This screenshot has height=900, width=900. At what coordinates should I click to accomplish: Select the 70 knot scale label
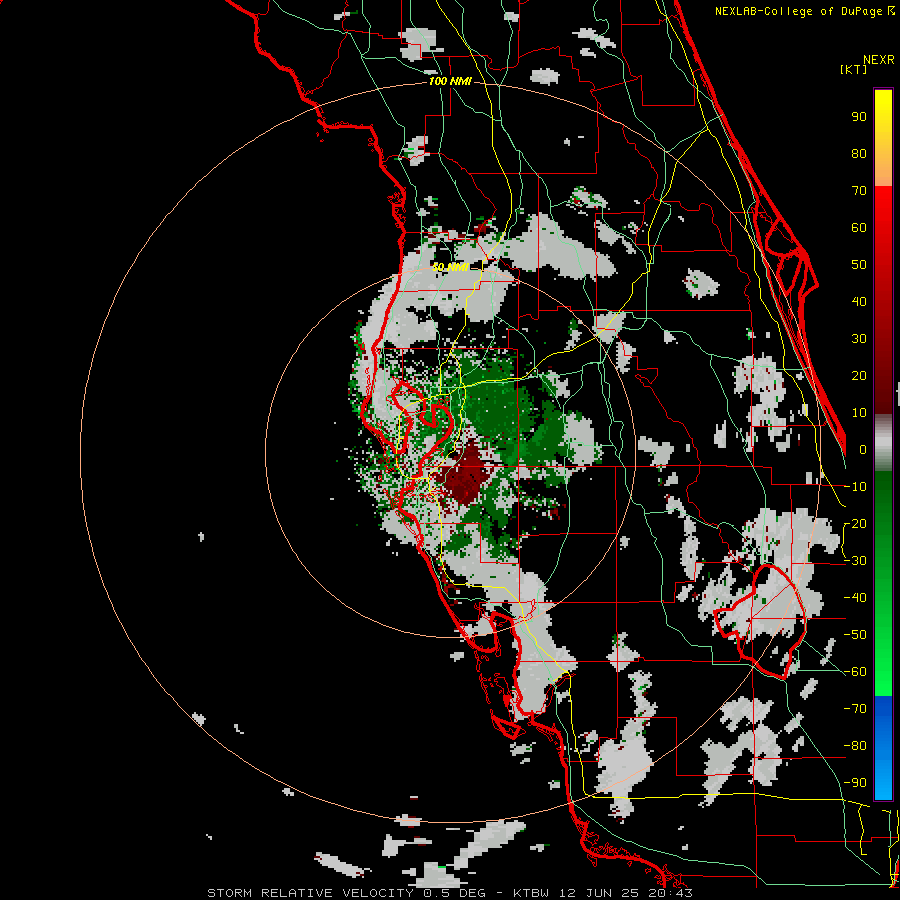coord(859,191)
